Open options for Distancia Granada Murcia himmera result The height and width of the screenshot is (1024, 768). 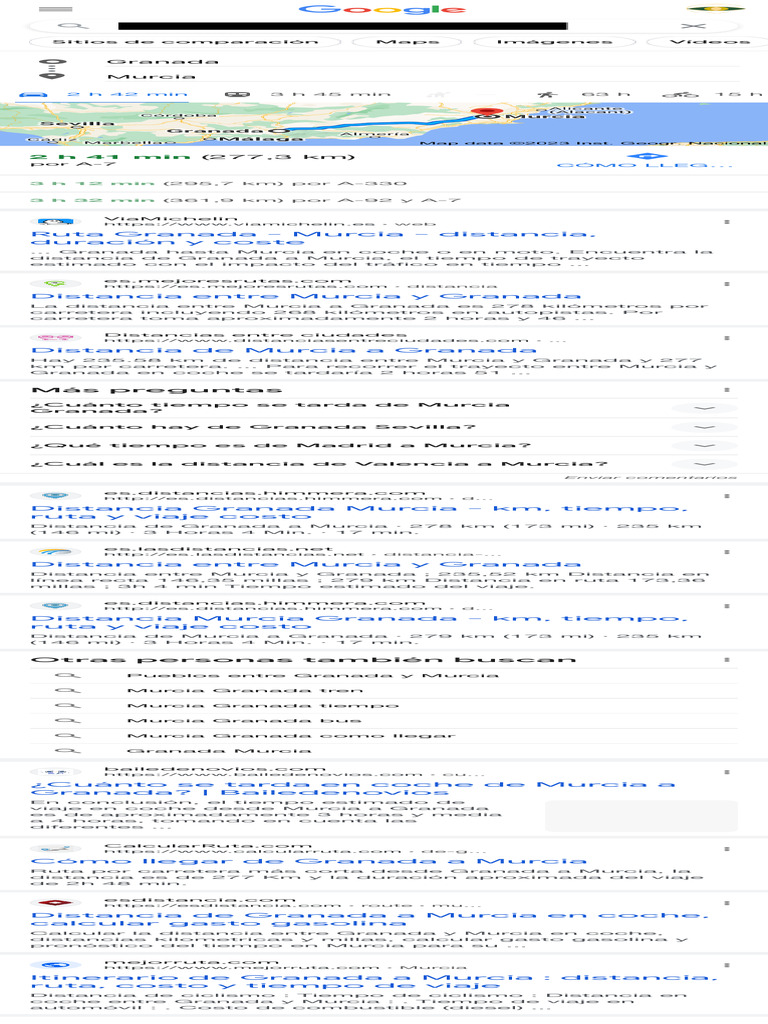[x=727, y=496]
